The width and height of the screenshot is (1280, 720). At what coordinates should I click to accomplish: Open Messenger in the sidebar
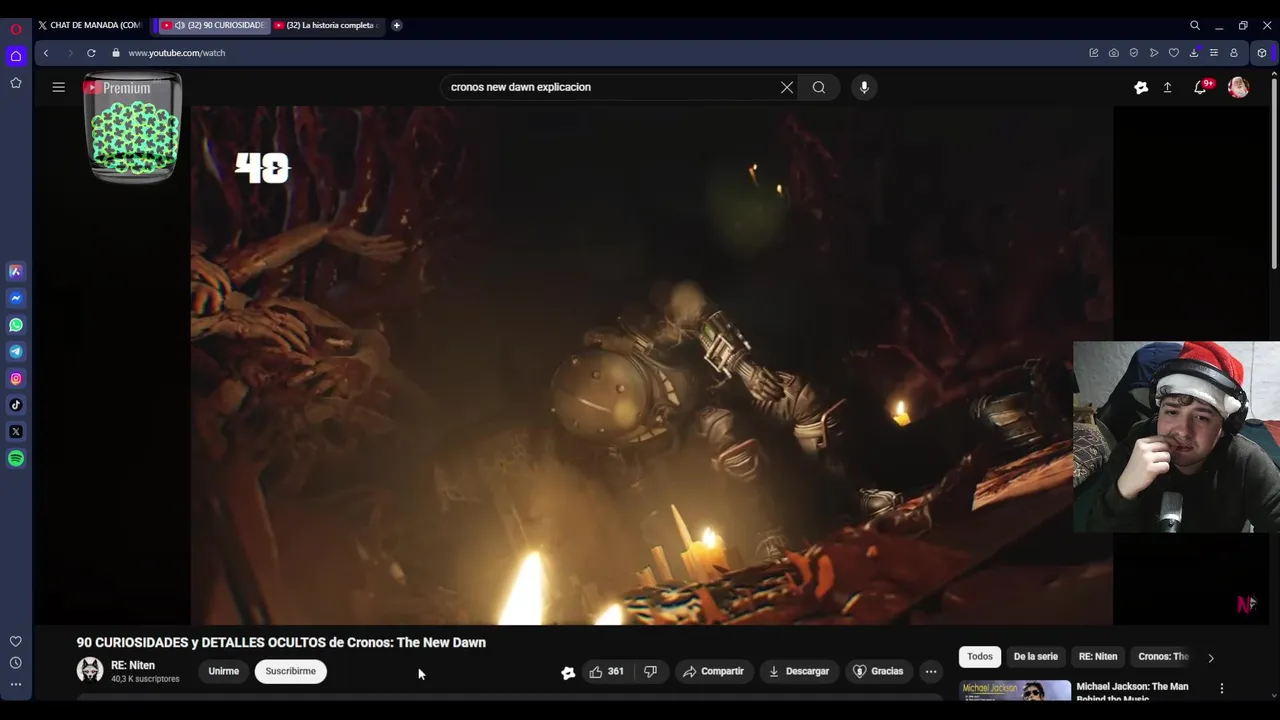point(16,298)
